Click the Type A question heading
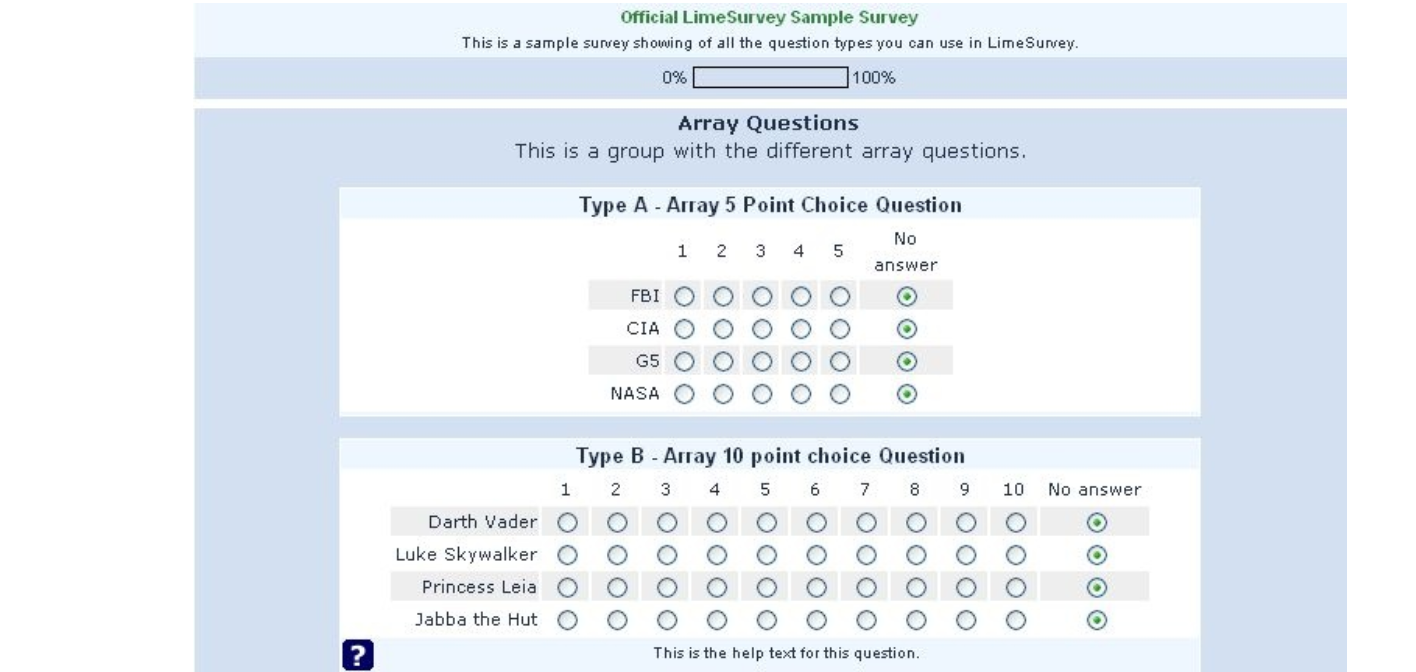Screen dimensions: 1416x672 [x=769, y=205]
